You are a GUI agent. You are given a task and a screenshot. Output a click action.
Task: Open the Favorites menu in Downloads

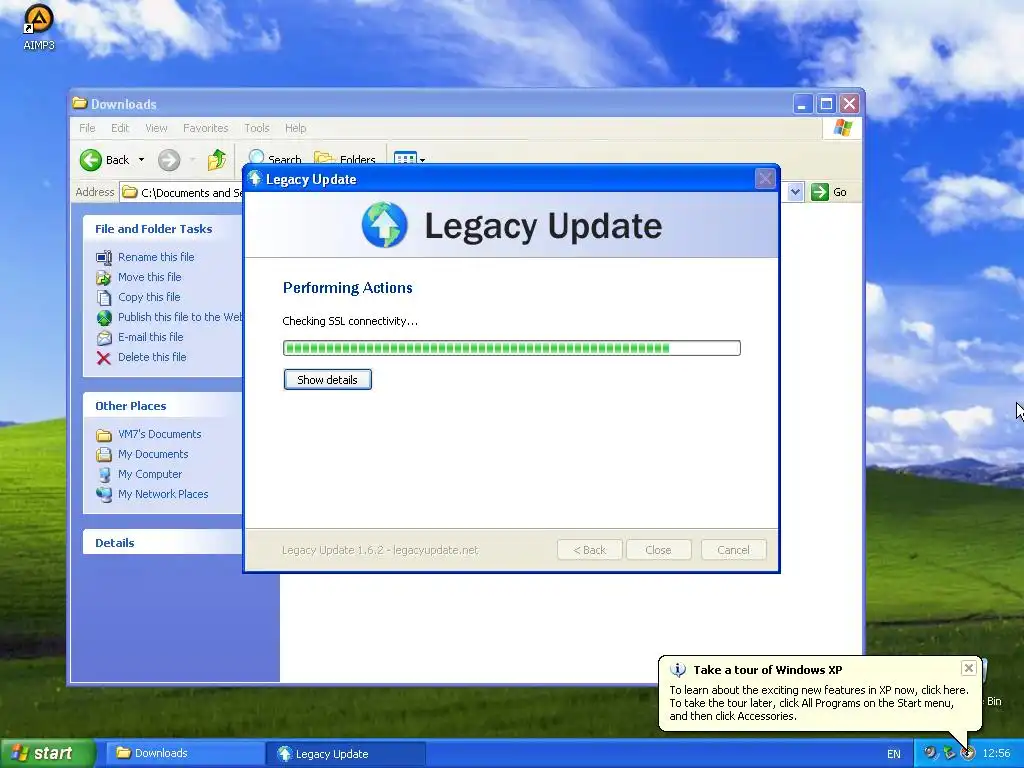pos(206,128)
